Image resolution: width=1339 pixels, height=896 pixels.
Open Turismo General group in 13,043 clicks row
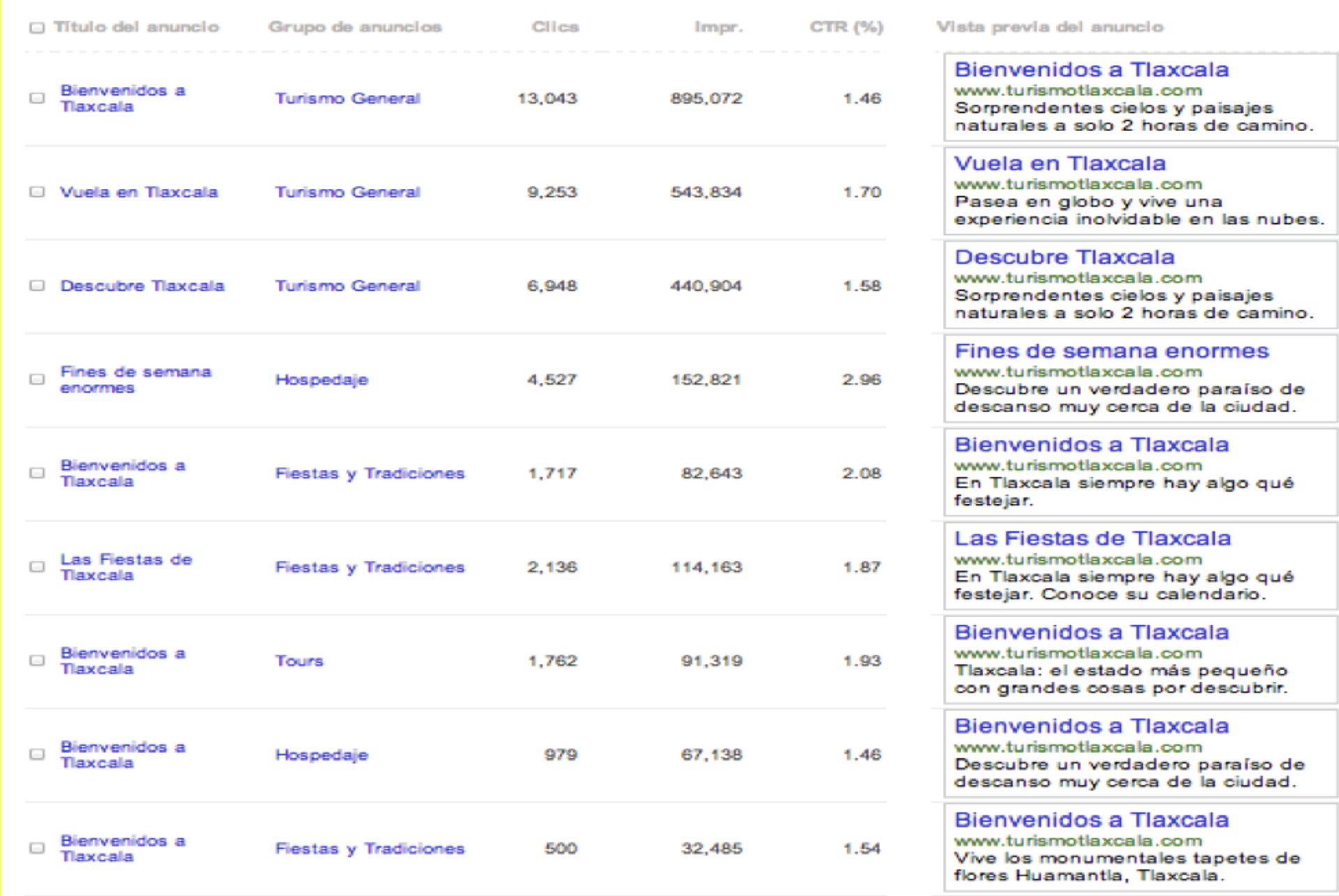[x=347, y=98]
